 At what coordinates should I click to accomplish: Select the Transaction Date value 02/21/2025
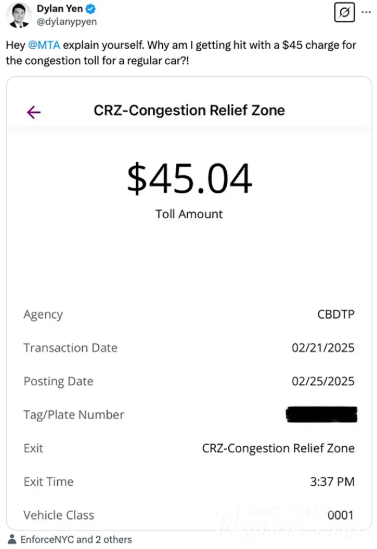coord(323,348)
